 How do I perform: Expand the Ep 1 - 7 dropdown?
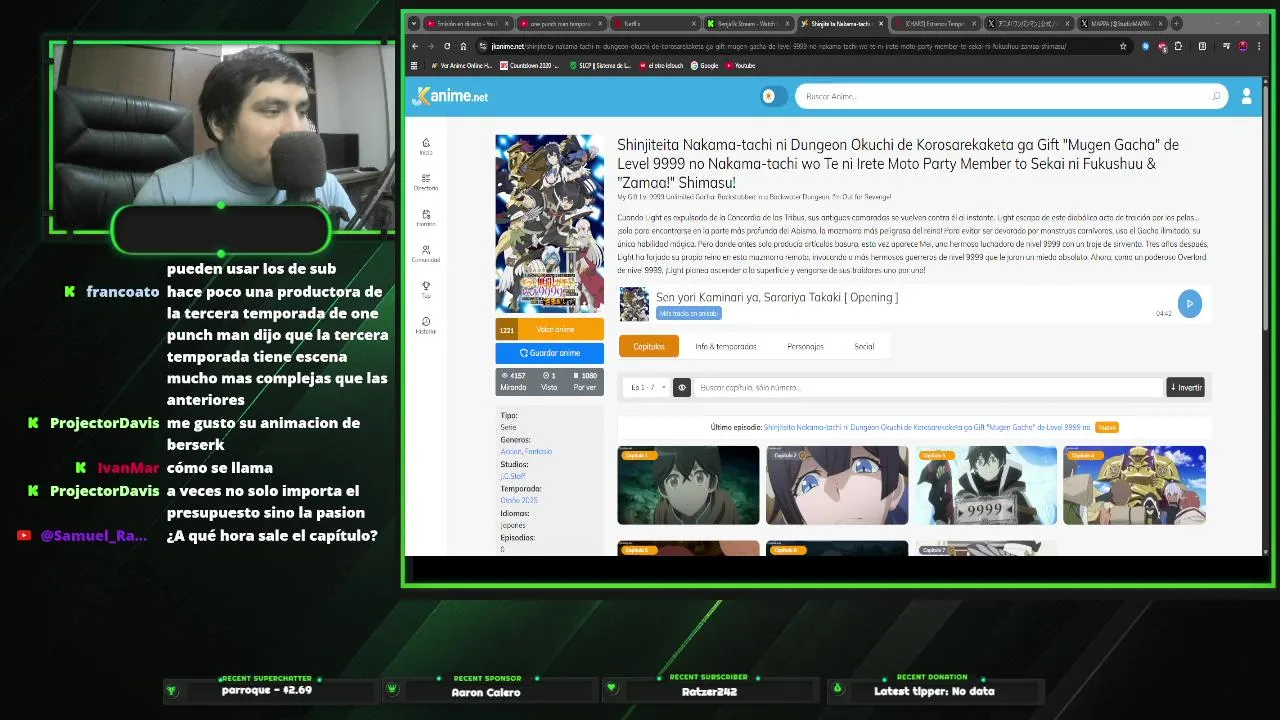click(x=645, y=387)
